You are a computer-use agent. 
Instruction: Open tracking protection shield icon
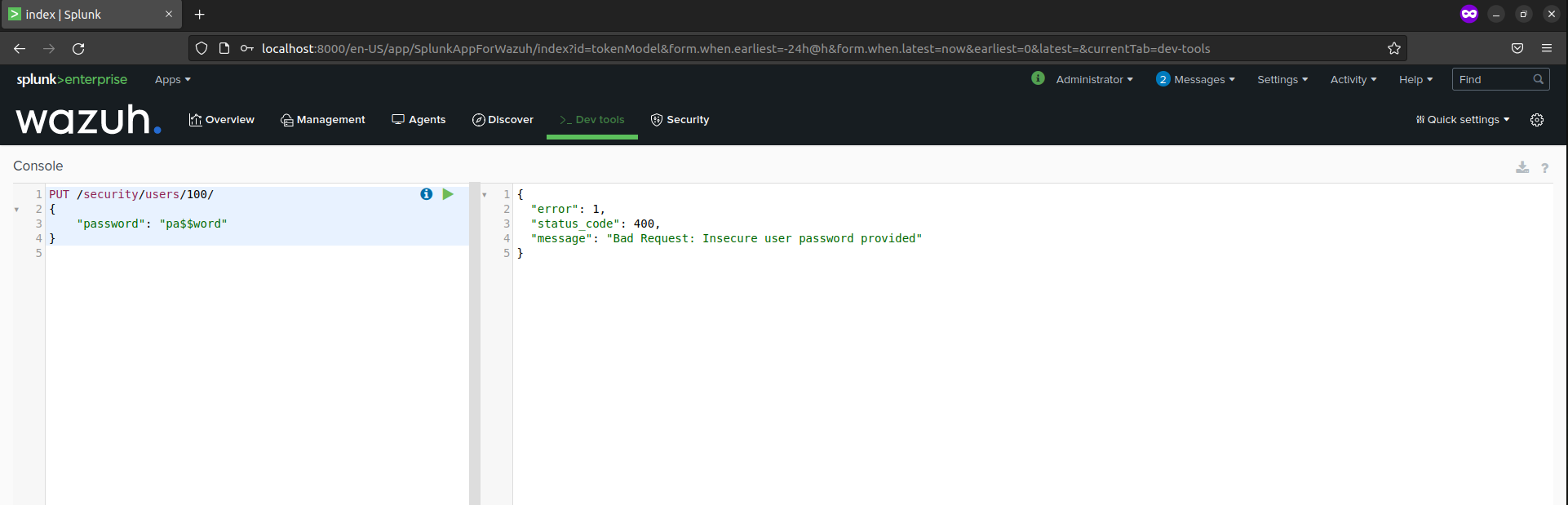point(202,48)
